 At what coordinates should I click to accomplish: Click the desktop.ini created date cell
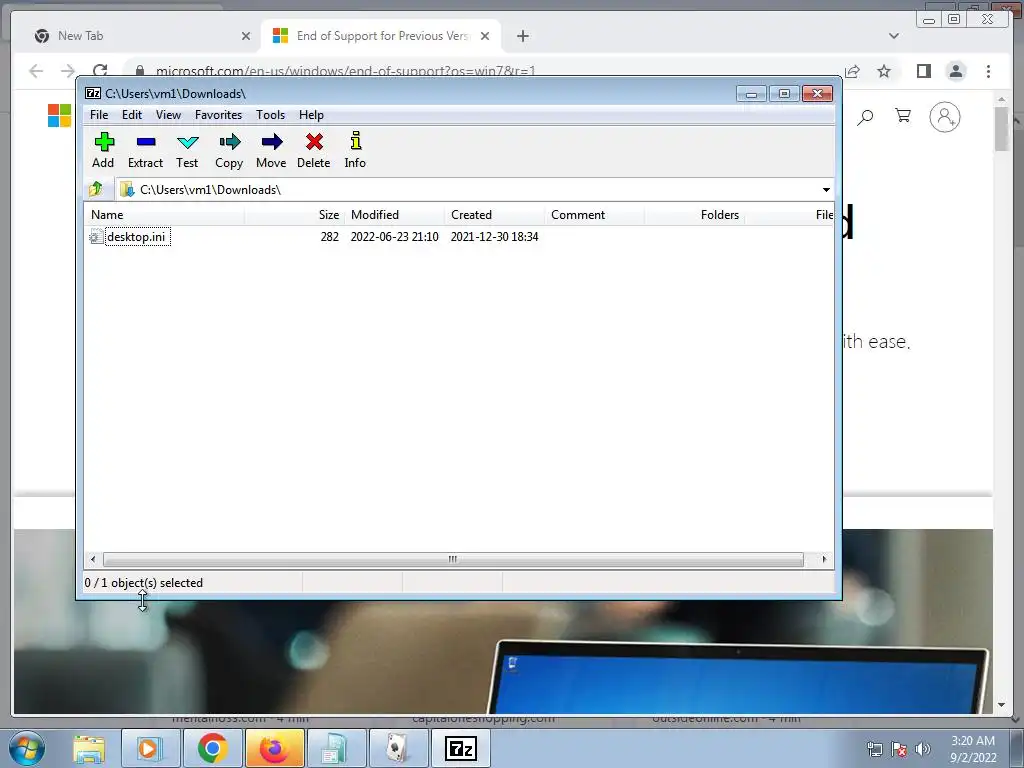(x=494, y=236)
